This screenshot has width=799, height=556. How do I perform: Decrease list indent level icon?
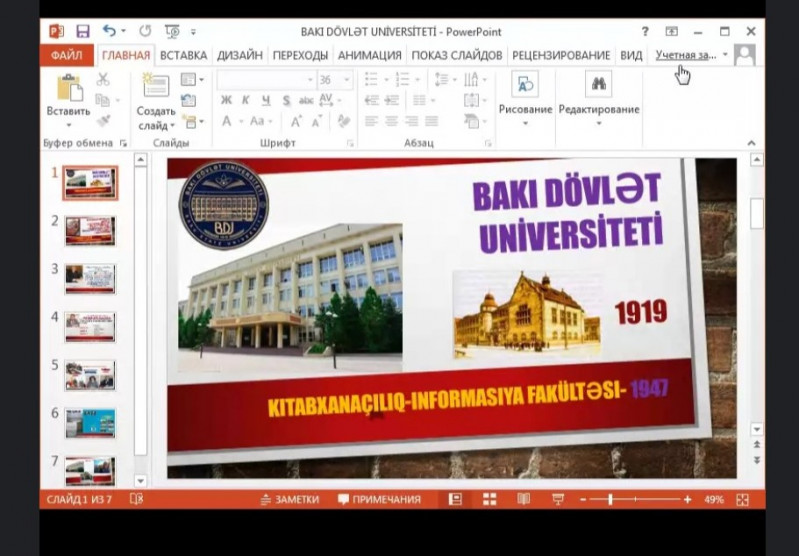(x=371, y=100)
